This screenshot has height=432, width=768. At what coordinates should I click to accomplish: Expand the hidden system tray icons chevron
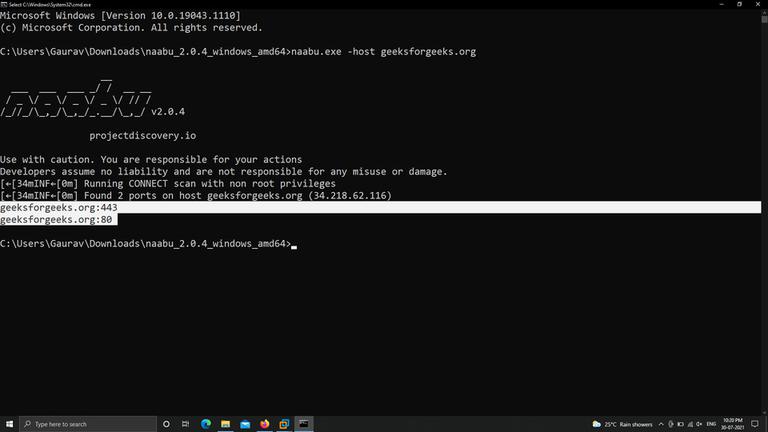pos(661,424)
